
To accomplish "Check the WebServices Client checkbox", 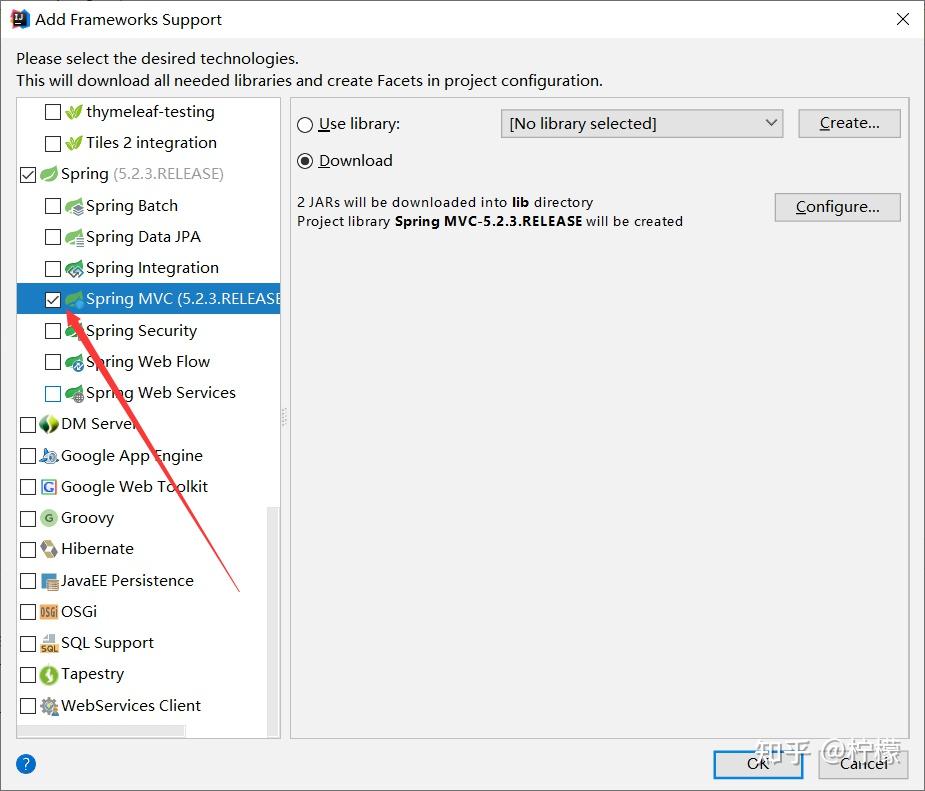I will (x=28, y=706).
